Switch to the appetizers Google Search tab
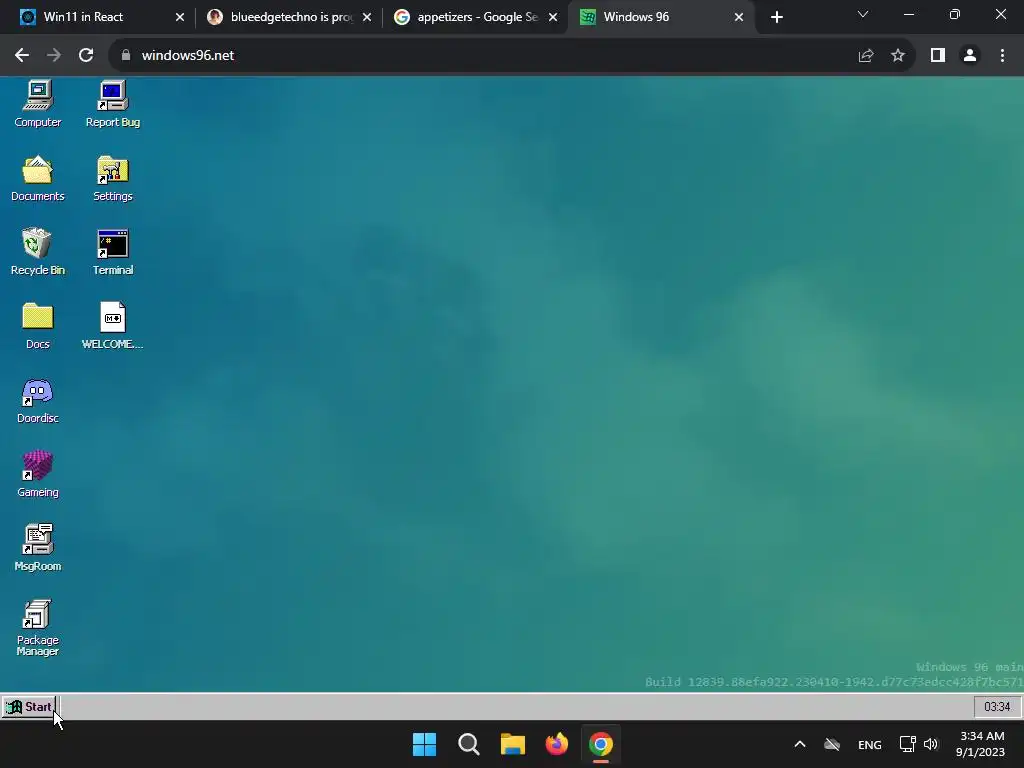Viewport: 1024px width, 768px height. [x=475, y=17]
